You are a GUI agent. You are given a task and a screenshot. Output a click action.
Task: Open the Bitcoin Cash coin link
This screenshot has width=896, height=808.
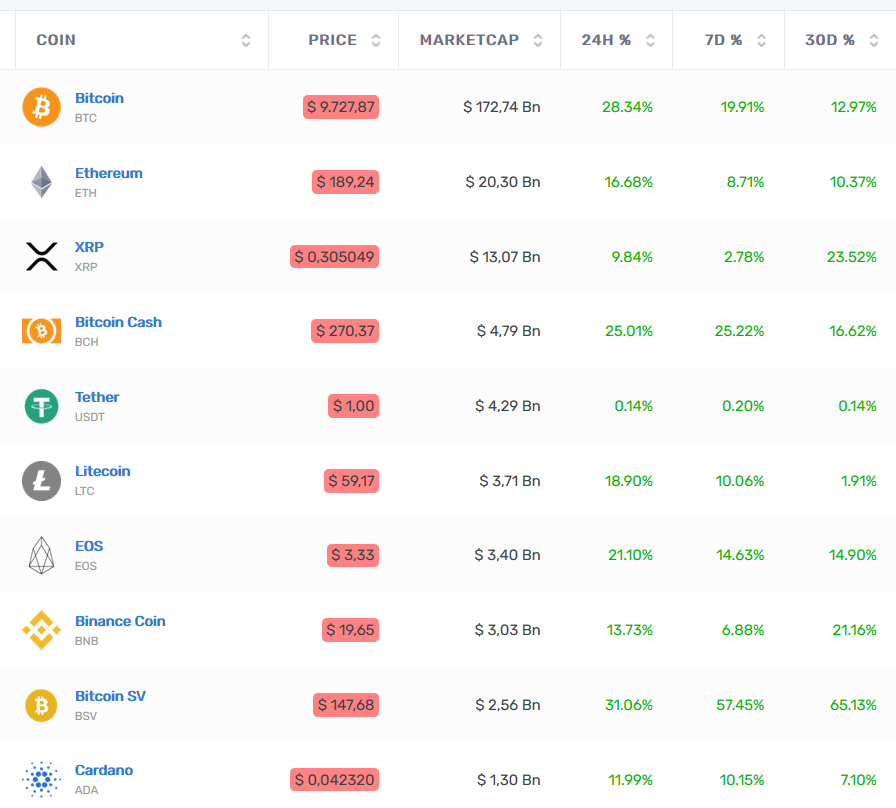coord(118,322)
